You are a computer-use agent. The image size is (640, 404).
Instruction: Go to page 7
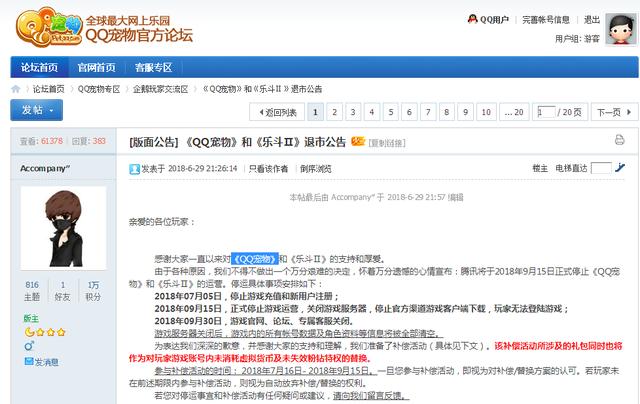[x=428, y=112]
